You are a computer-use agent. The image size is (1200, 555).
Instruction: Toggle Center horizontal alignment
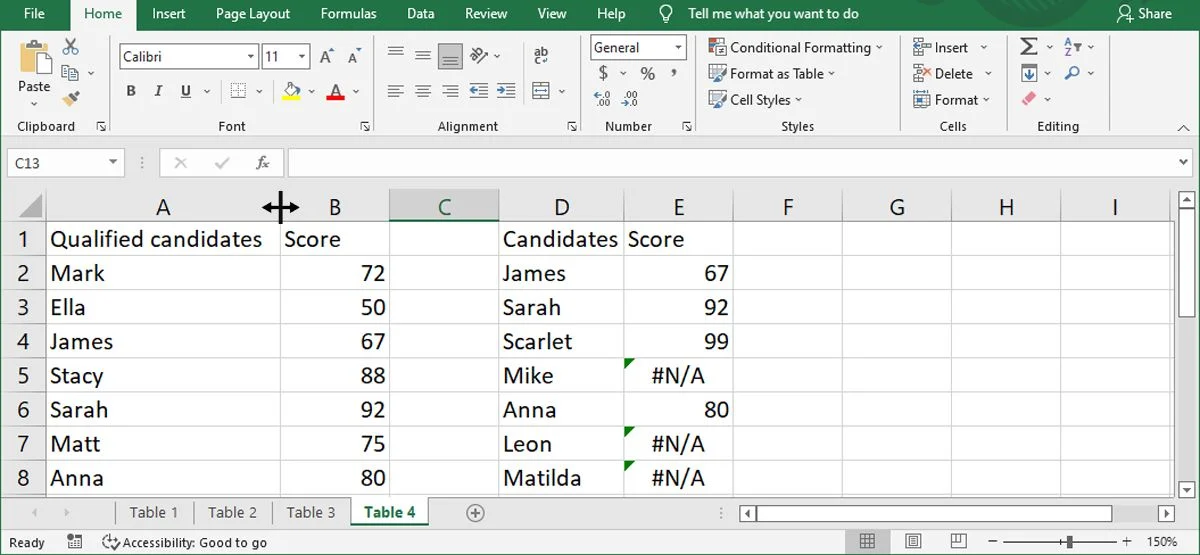tap(423, 91)
